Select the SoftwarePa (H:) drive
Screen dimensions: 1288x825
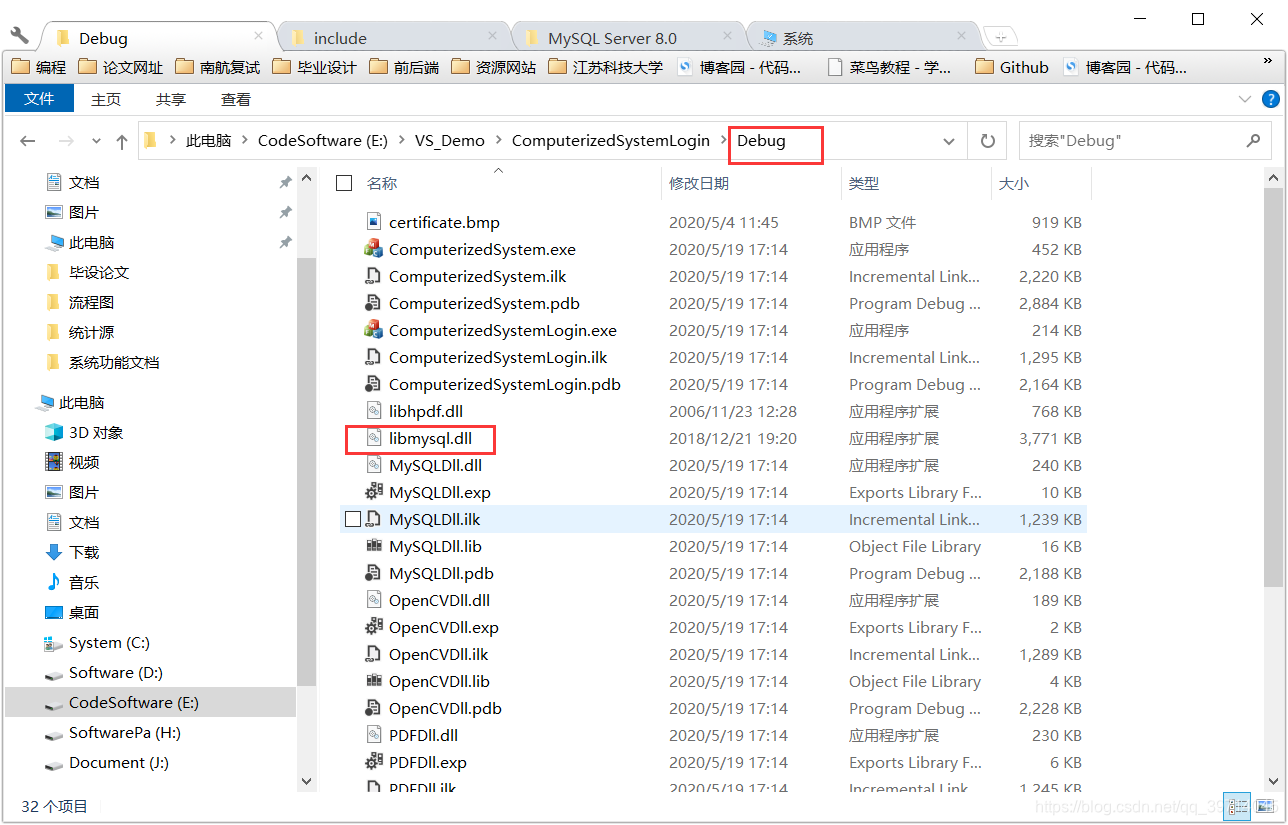(112, 732)
